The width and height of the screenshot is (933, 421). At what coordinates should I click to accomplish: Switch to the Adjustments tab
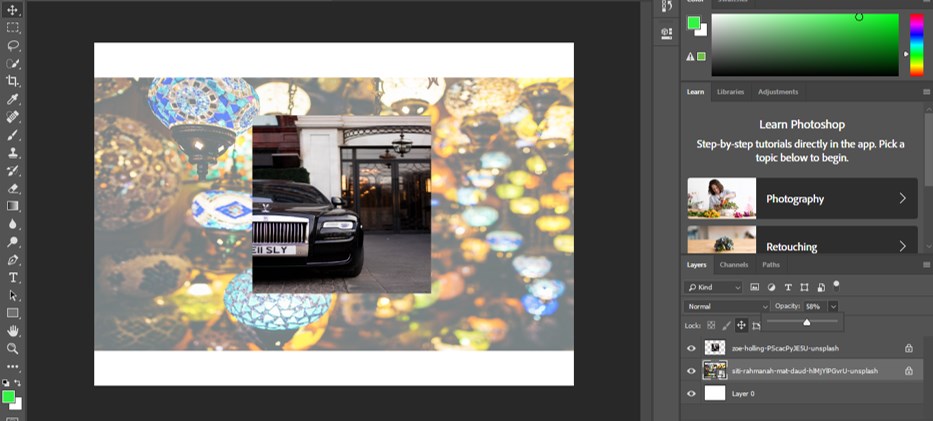778,92
